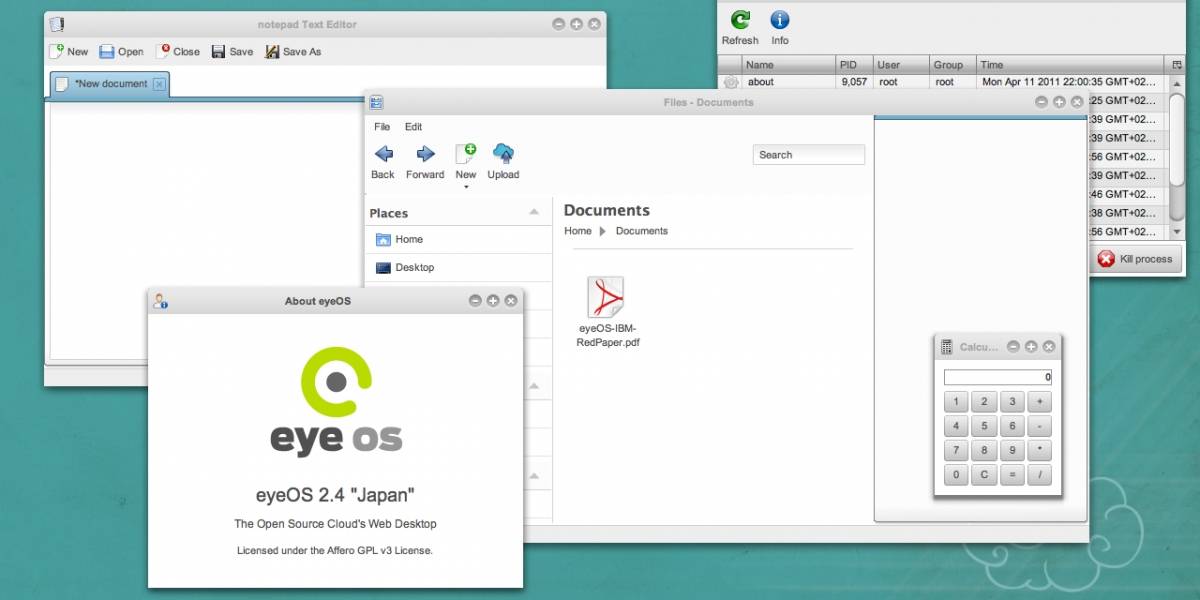Click Documents in breadcrumb path

click(x=642, y=231)
